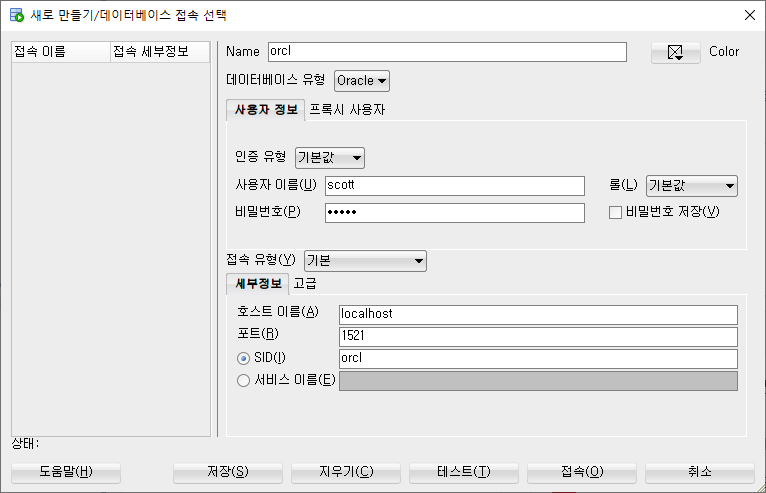Open the 데이터베이스 유형 Oracle dropdown
The height and width of the screenshot is (493, 766).
tap(362, 81)
